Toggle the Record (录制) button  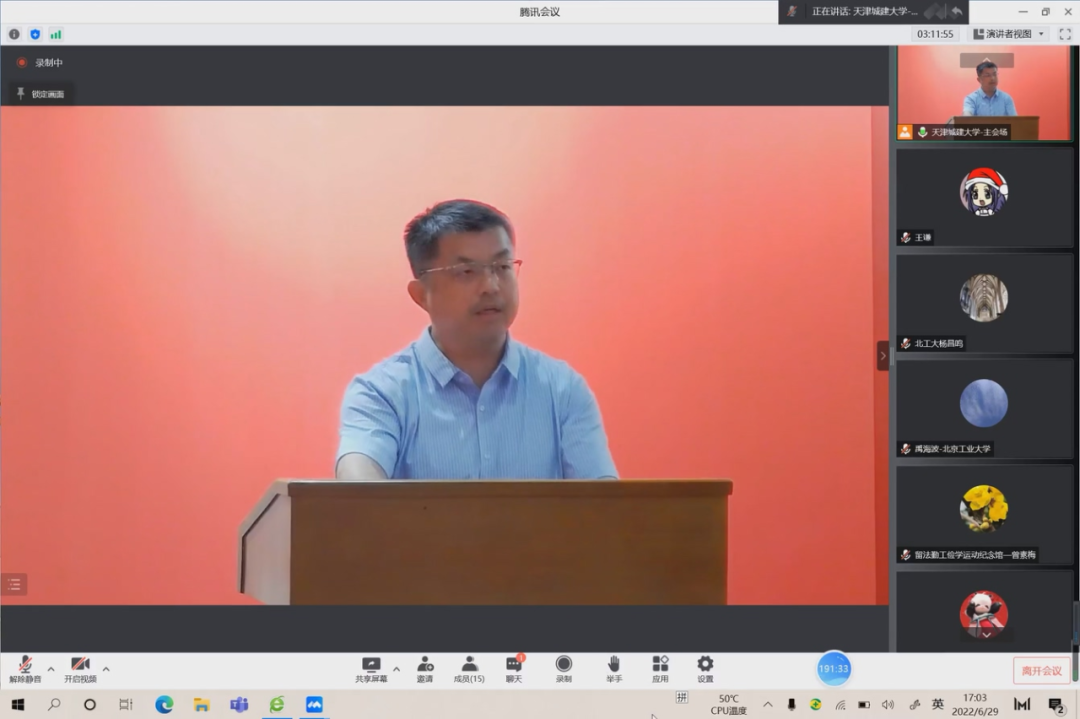[x=564, y=668]
